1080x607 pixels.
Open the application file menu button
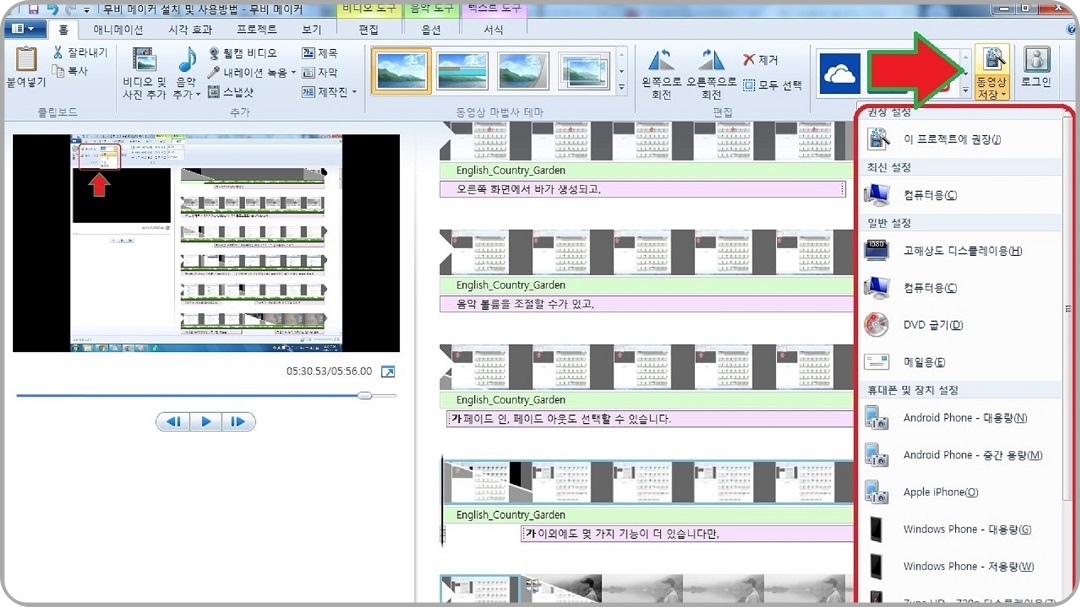[24, 29]
